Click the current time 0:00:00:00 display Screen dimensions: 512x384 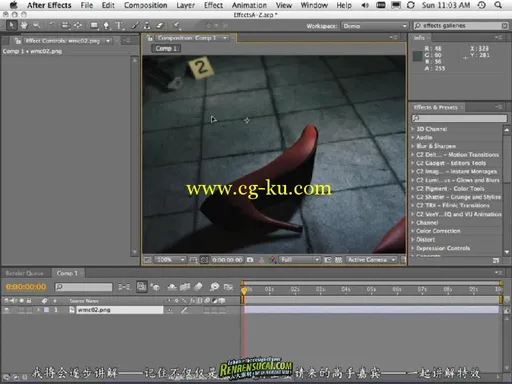pyautogui.click(x=26, y=287)
